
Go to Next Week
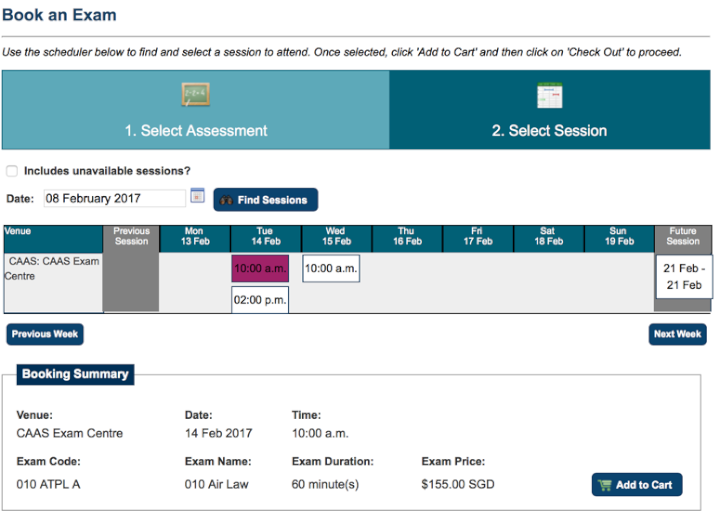(677, 334)
